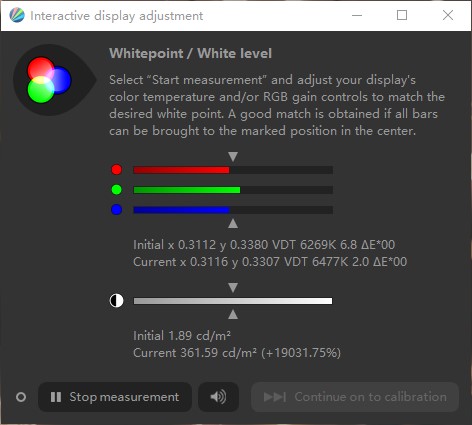The width and height of the screenshot is (472, 425).
Task: Click the Stop measurement button
Action: pos(115,397)
